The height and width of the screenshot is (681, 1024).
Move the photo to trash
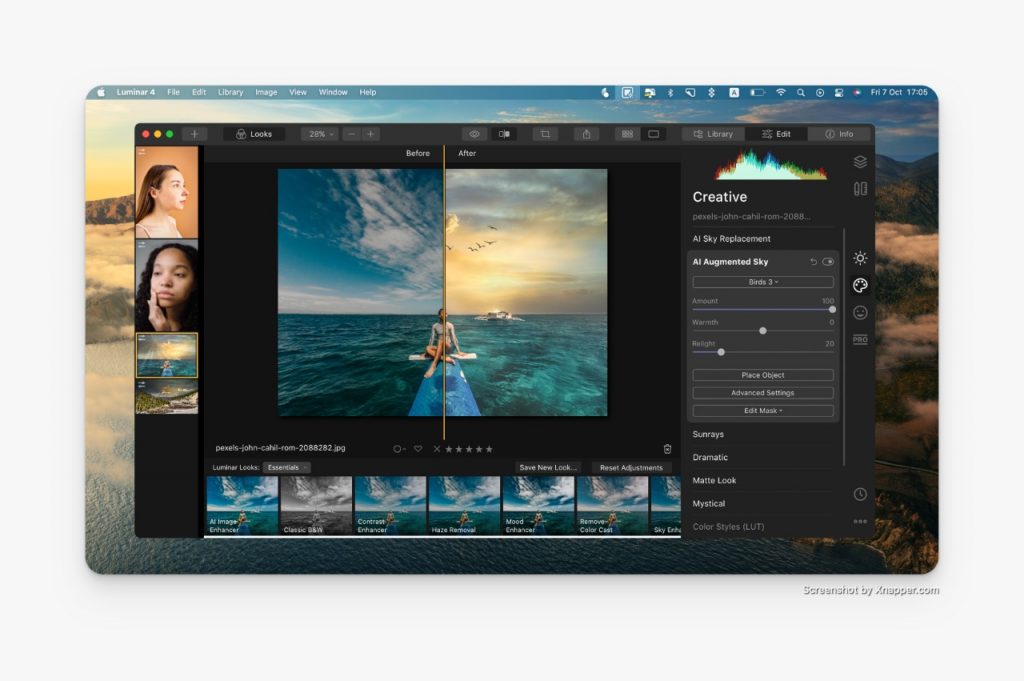[667, 449]
